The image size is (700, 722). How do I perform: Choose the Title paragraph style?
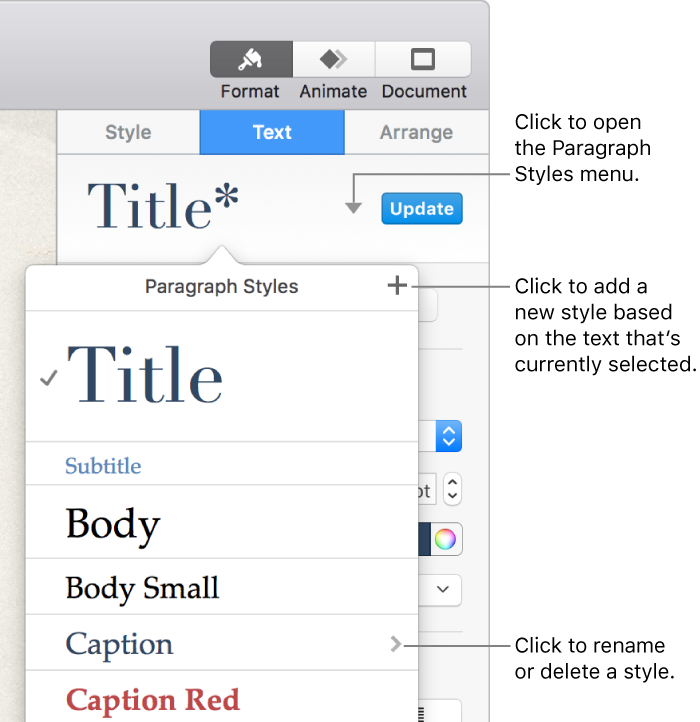[x=222, y=376]
